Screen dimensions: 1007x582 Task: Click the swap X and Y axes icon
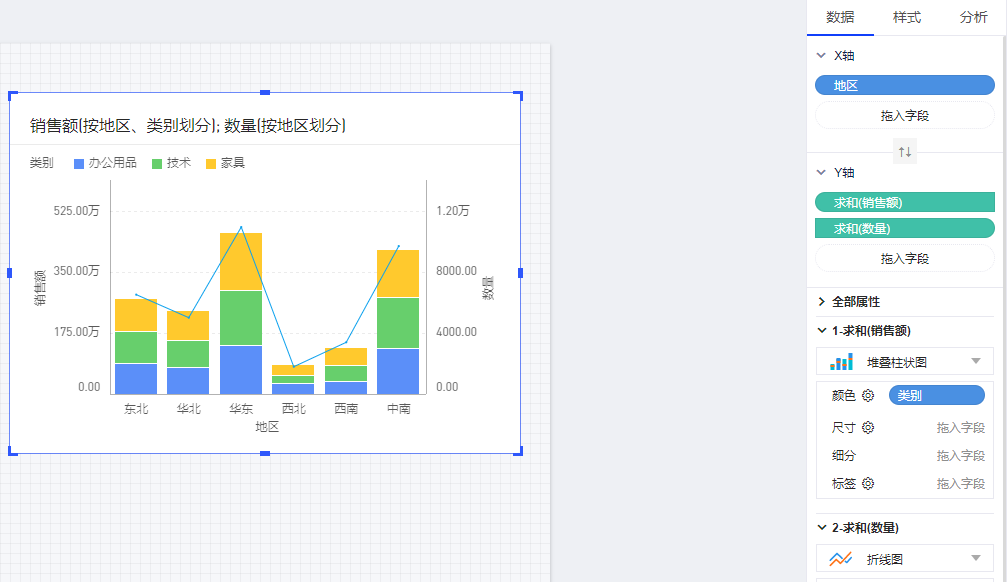coord(905,152)
